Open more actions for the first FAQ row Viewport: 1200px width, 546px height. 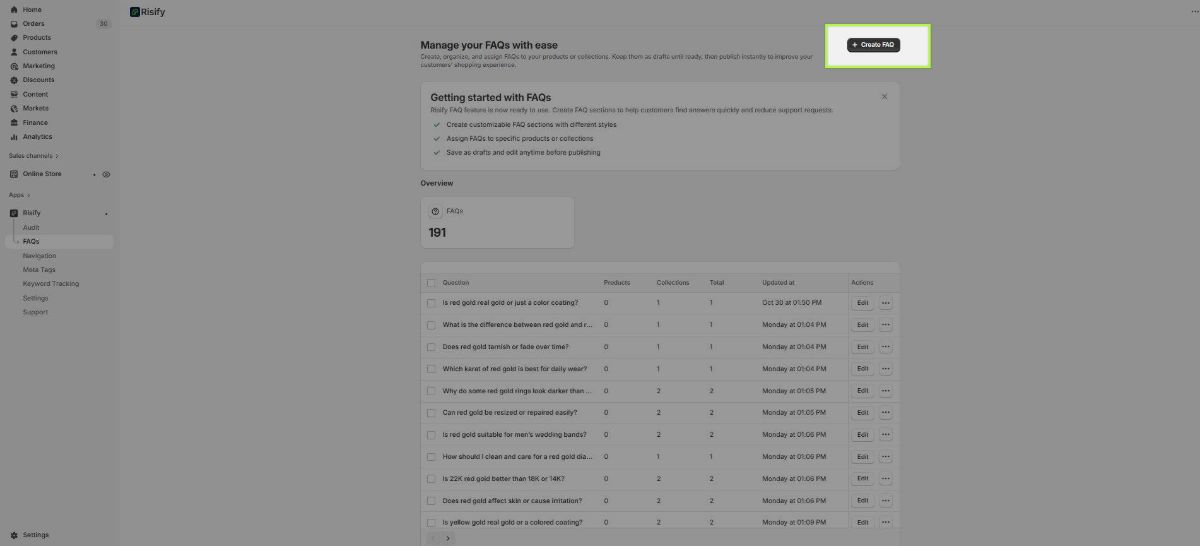click(885, 303)
